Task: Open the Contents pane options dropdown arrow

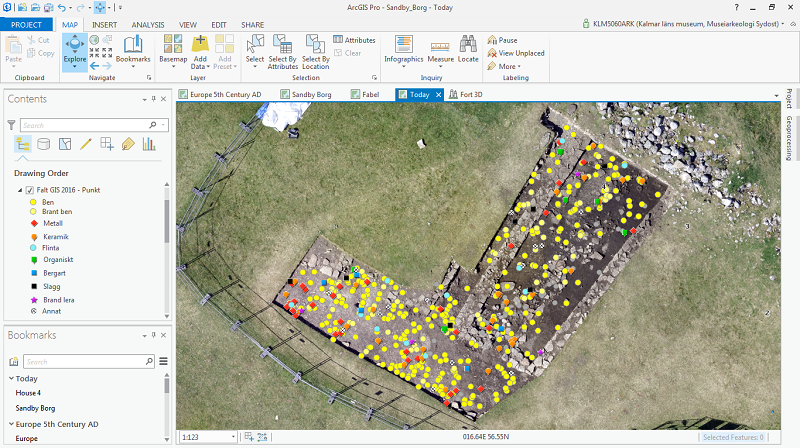Action: (144, 99)
